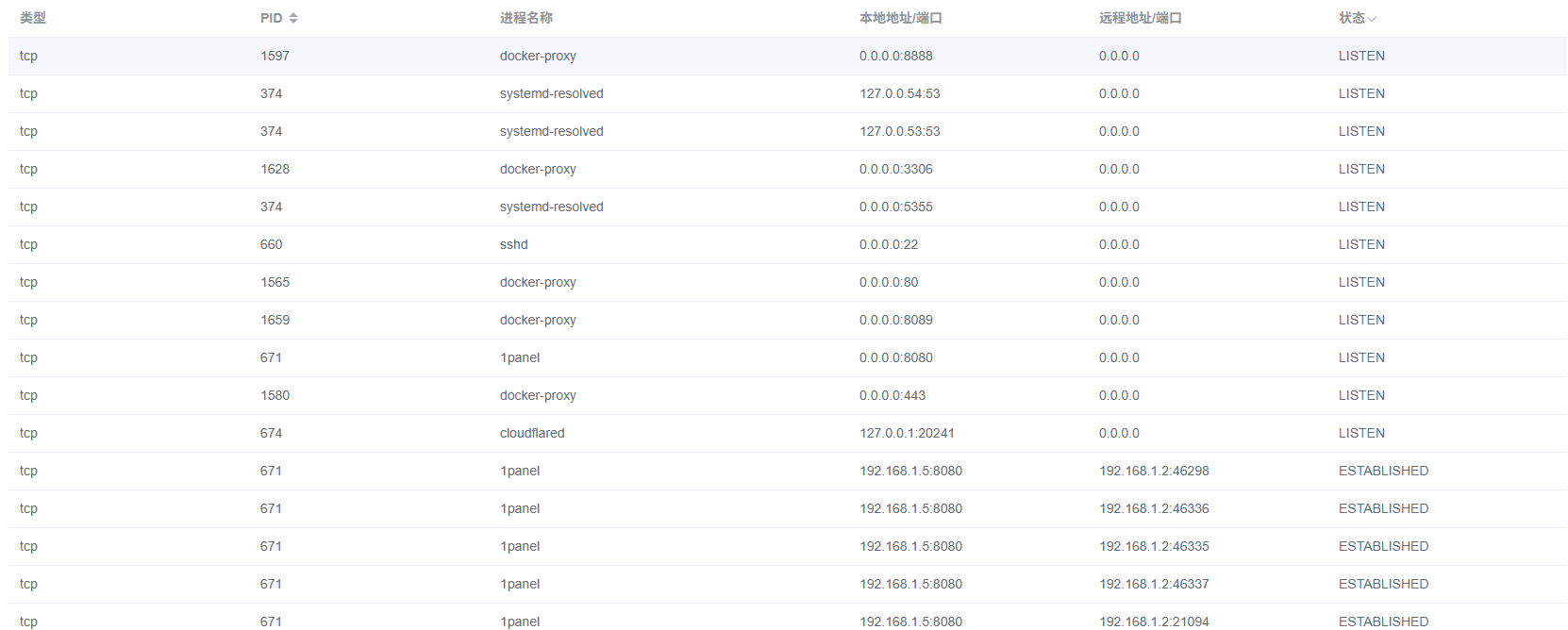Click systemd-resolved in the 0.0.0.0:5355 row
1568x630 pixels.
coord(552,207)
